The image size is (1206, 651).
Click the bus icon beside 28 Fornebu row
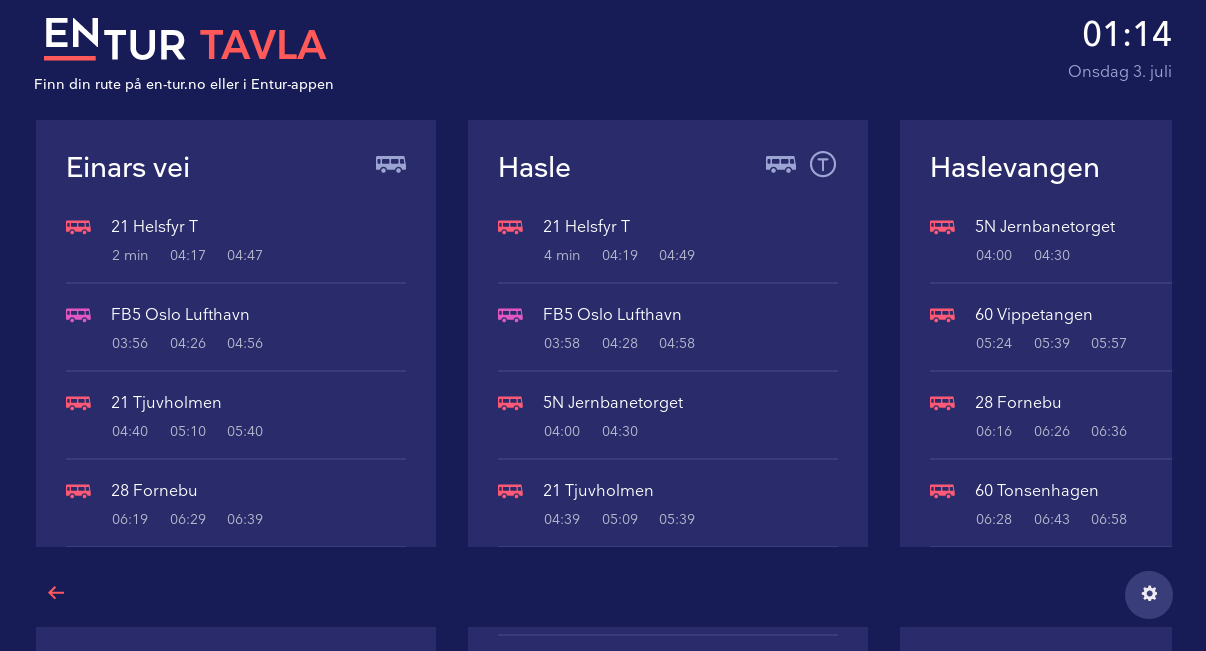[x=78, y=490]
